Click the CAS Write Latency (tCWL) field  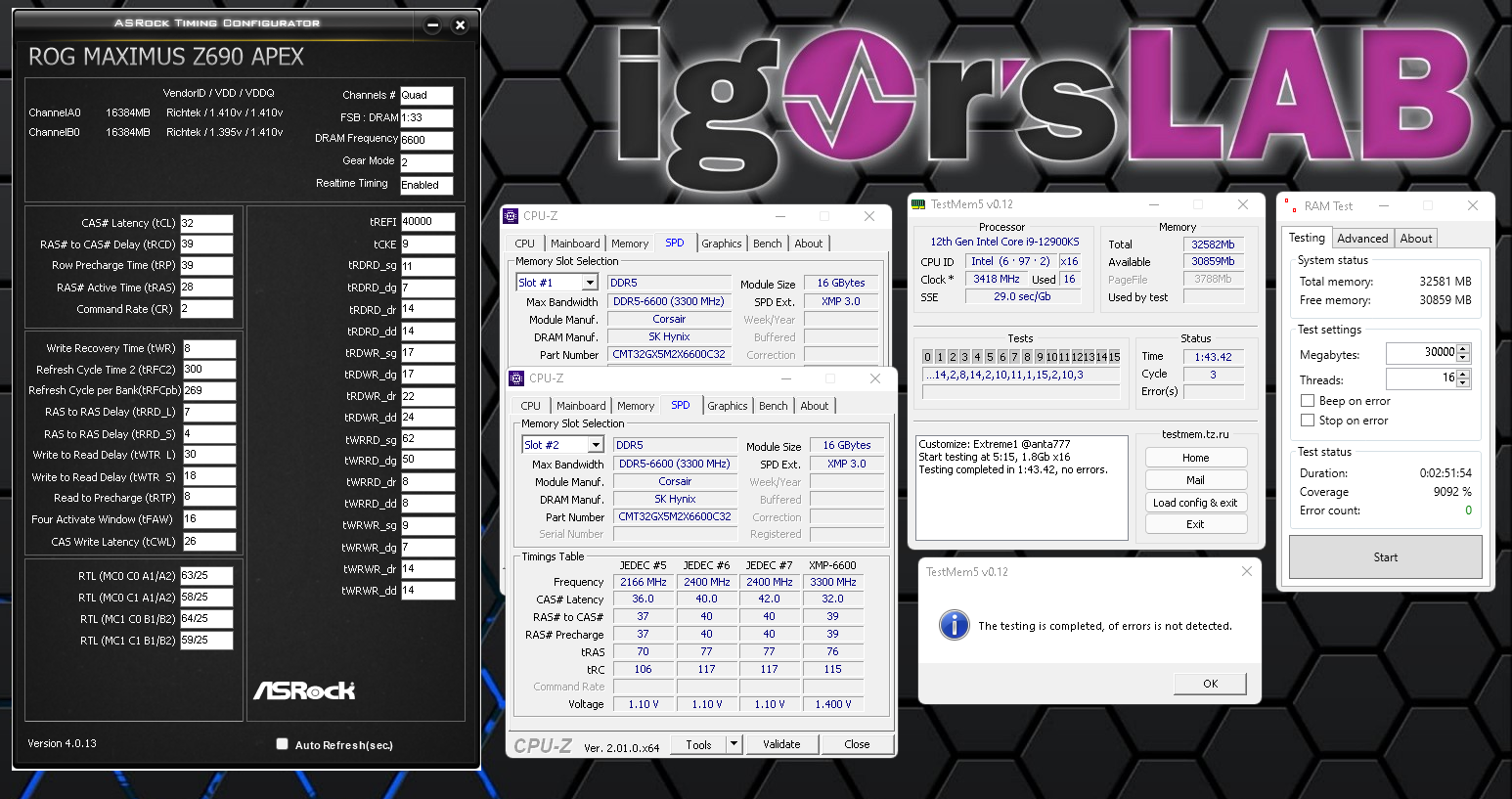[x=209, y=542]
